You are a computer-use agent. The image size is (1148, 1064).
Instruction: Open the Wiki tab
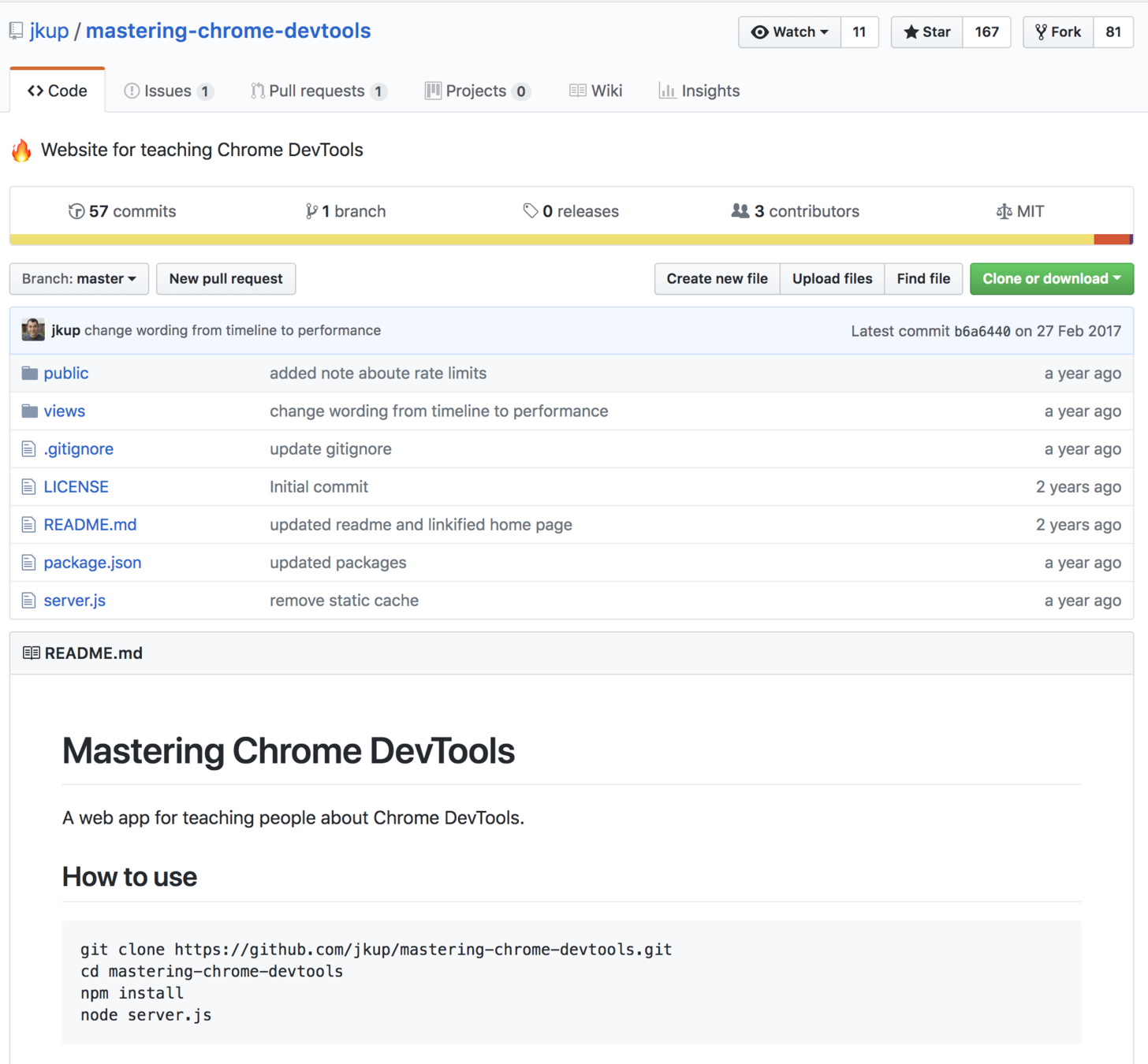[x=596, y=91]
